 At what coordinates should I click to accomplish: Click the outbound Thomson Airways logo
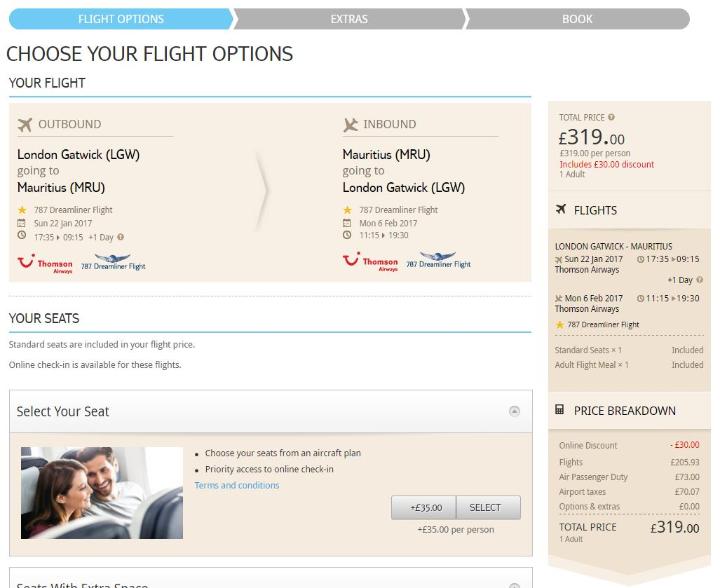click(45, 263)
